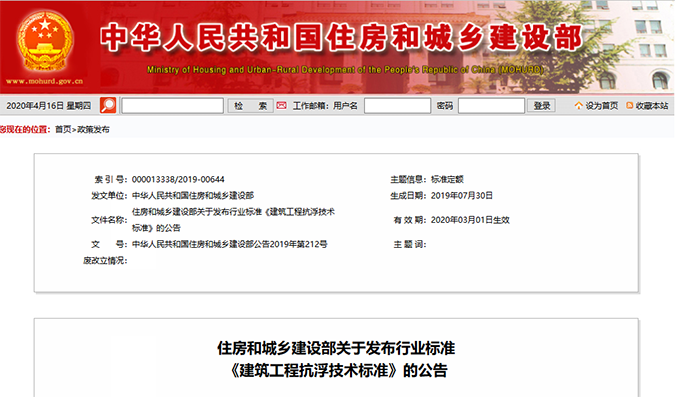Open the 收藏本站 link

pos(652,106)
